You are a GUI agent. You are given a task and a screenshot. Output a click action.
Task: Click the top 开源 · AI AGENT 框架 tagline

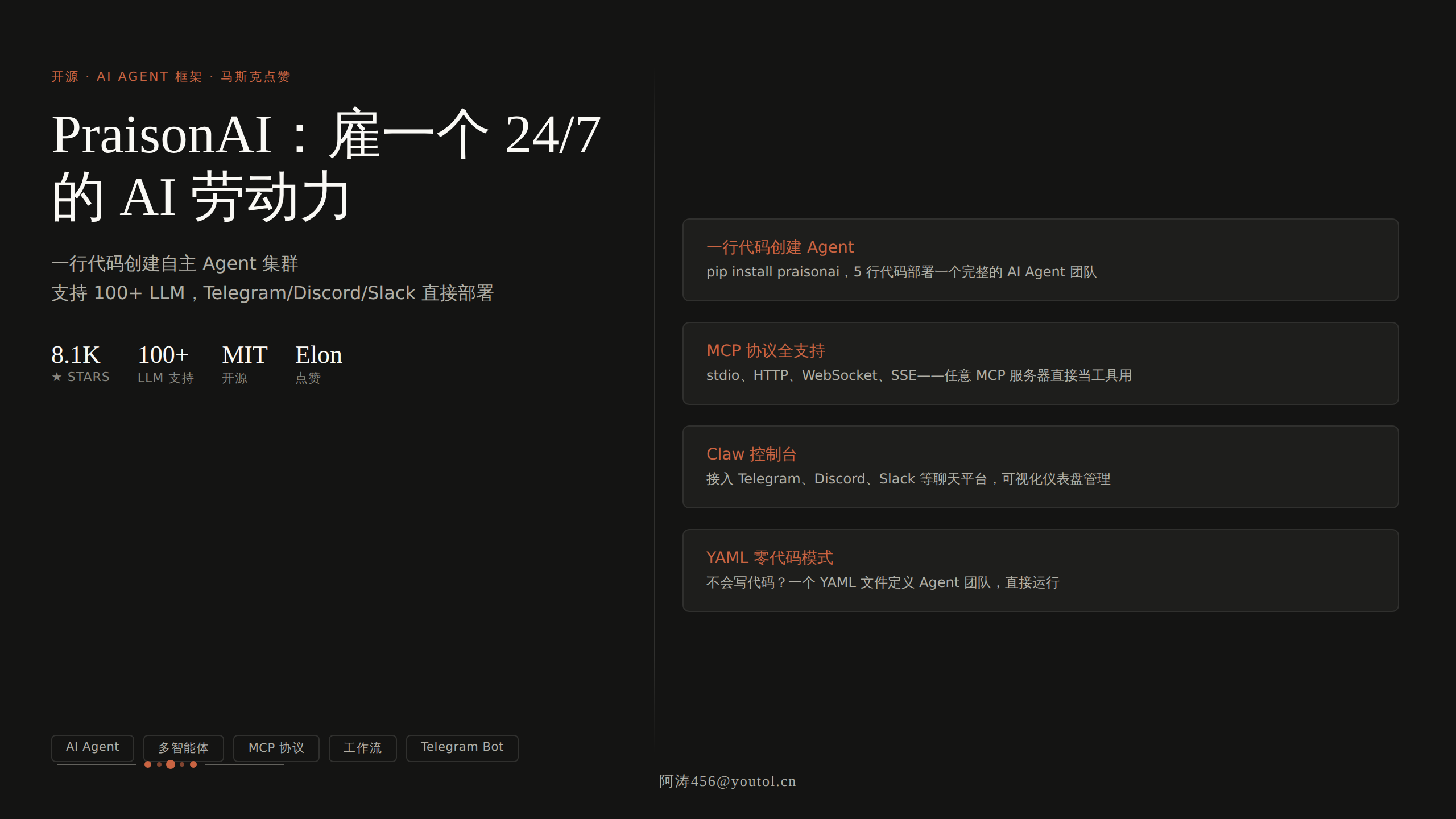171,77
